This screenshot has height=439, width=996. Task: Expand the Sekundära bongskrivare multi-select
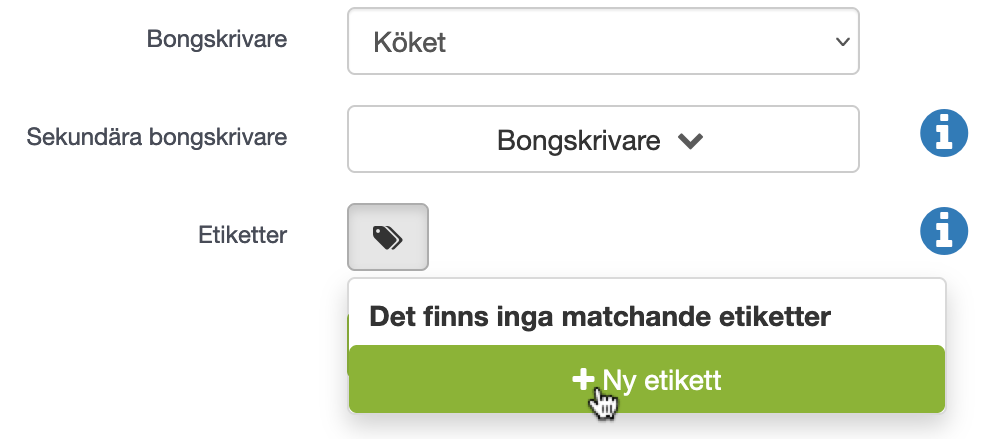pos(603,139)
